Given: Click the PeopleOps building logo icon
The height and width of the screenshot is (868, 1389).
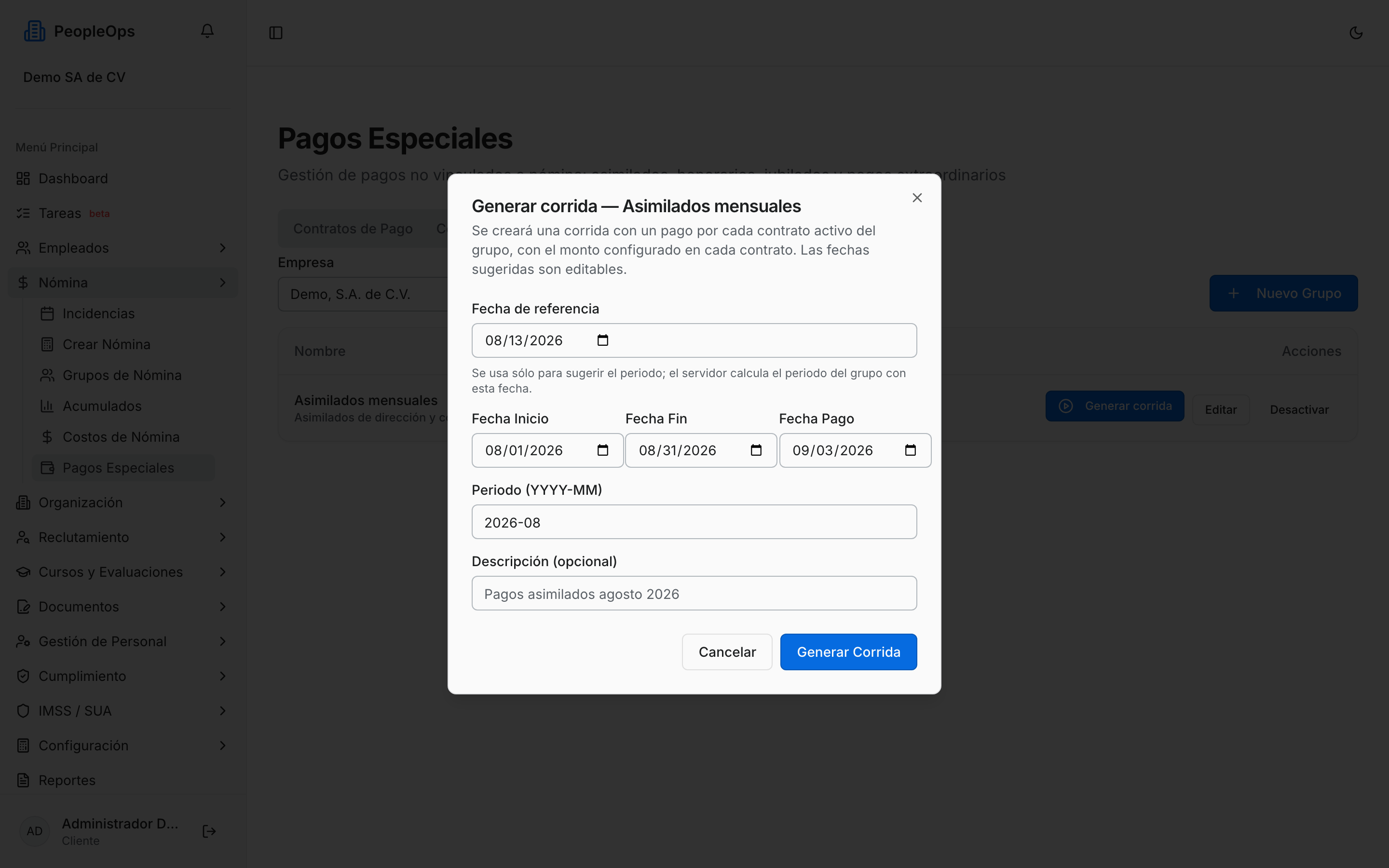Looking at the screenshot, I should [34, 31].
